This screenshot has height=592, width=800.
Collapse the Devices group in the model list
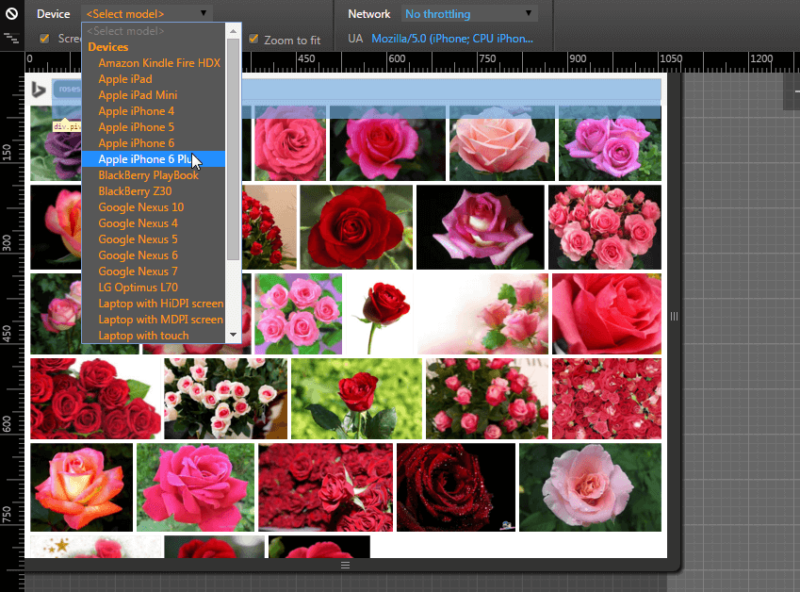pos(108,46)
